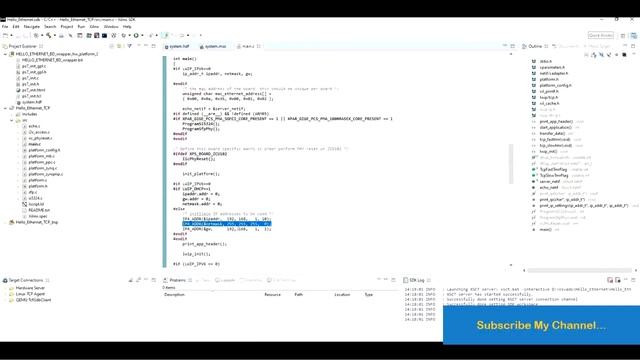The image size is (640, 360).
Task: Open the dropdown arrow next to Run icon
Action: click(x=142, y=36)
